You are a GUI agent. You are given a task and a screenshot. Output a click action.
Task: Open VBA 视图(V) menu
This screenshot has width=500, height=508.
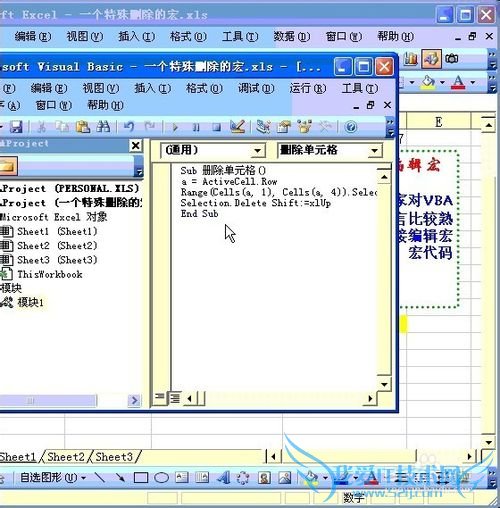101,88
